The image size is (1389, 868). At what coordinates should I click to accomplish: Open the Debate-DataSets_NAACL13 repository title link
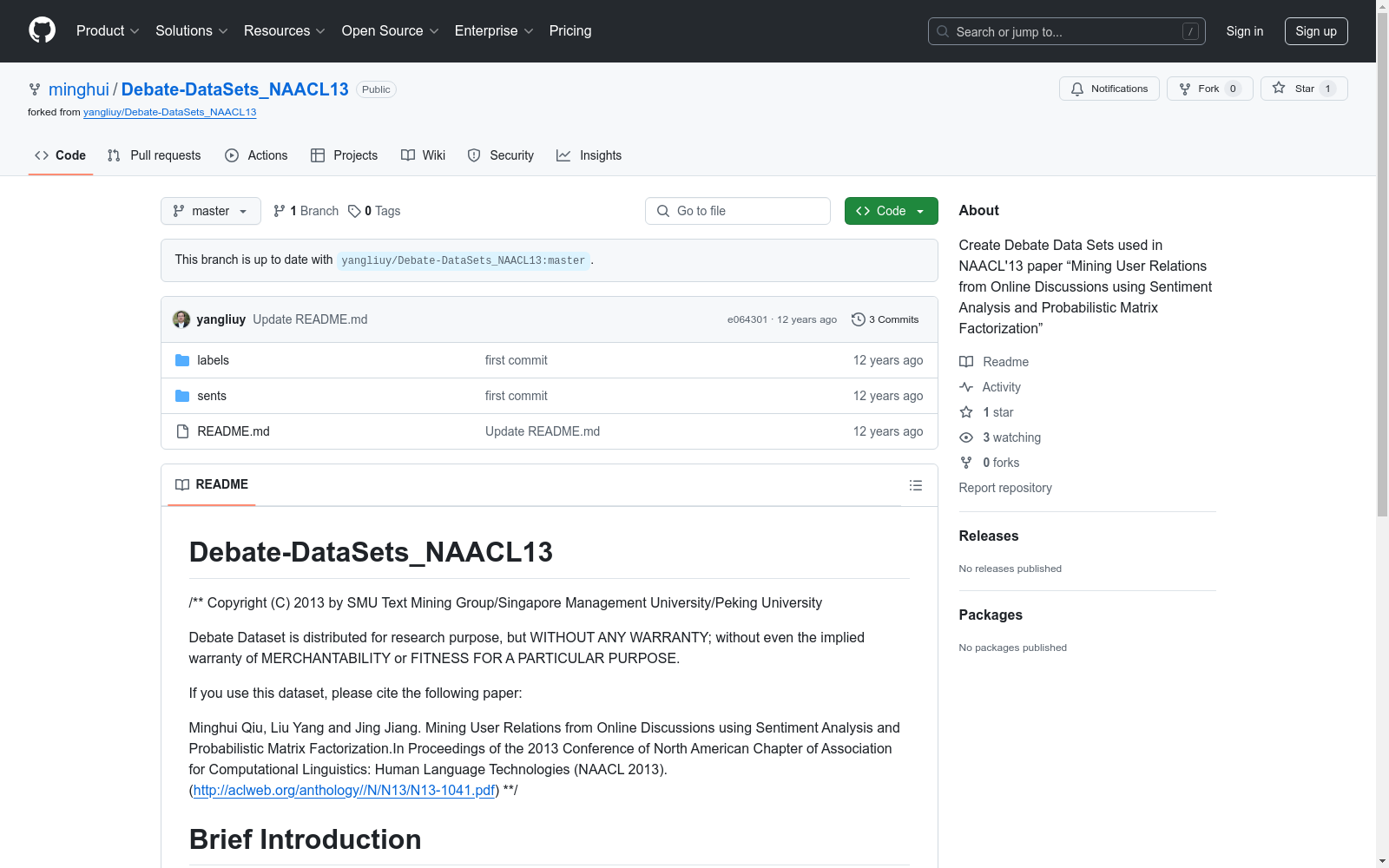(x=235, y=89)
